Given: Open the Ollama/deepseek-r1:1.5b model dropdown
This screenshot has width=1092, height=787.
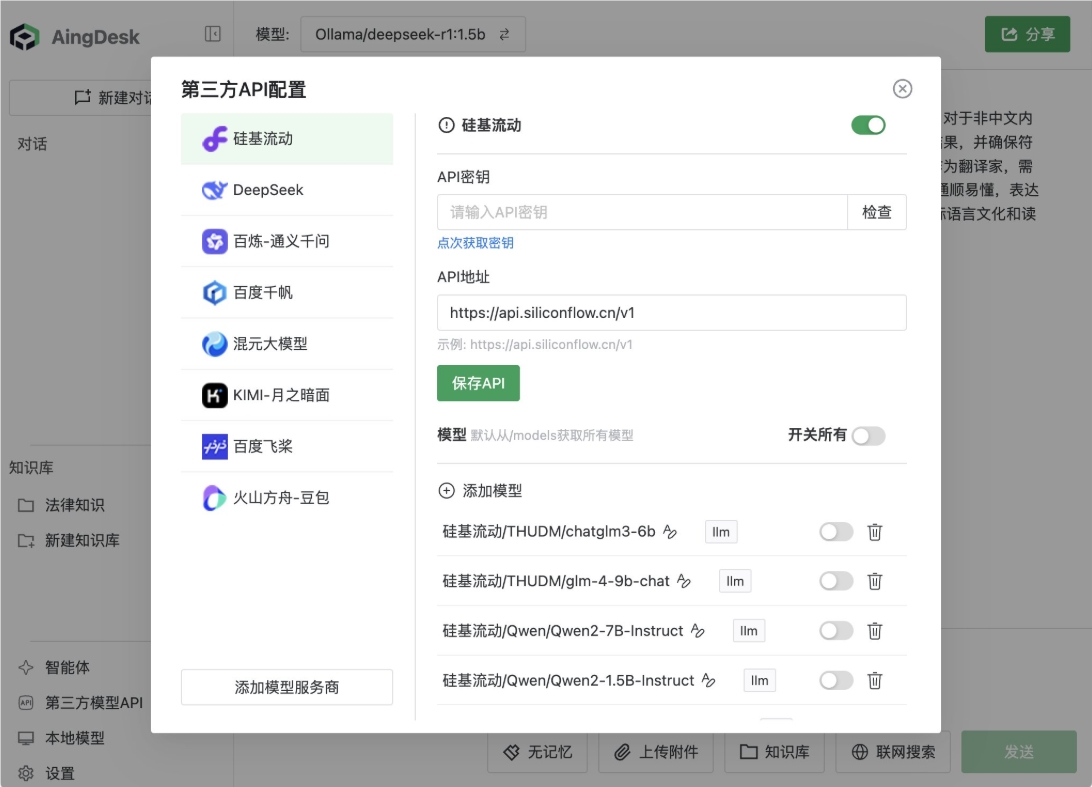Looking at the screenshot, I should click(413, 33).
